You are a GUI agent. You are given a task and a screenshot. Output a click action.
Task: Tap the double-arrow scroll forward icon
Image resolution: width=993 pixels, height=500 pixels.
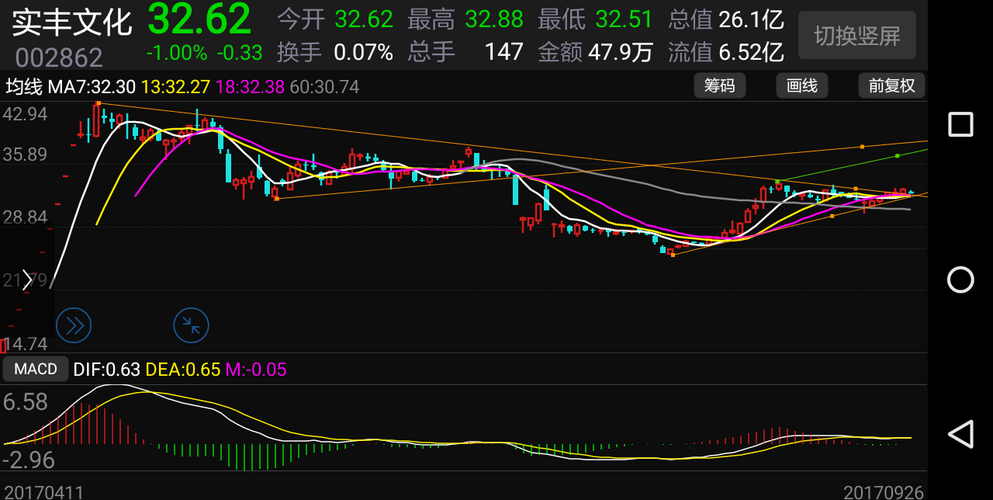[x=74, y=325]
